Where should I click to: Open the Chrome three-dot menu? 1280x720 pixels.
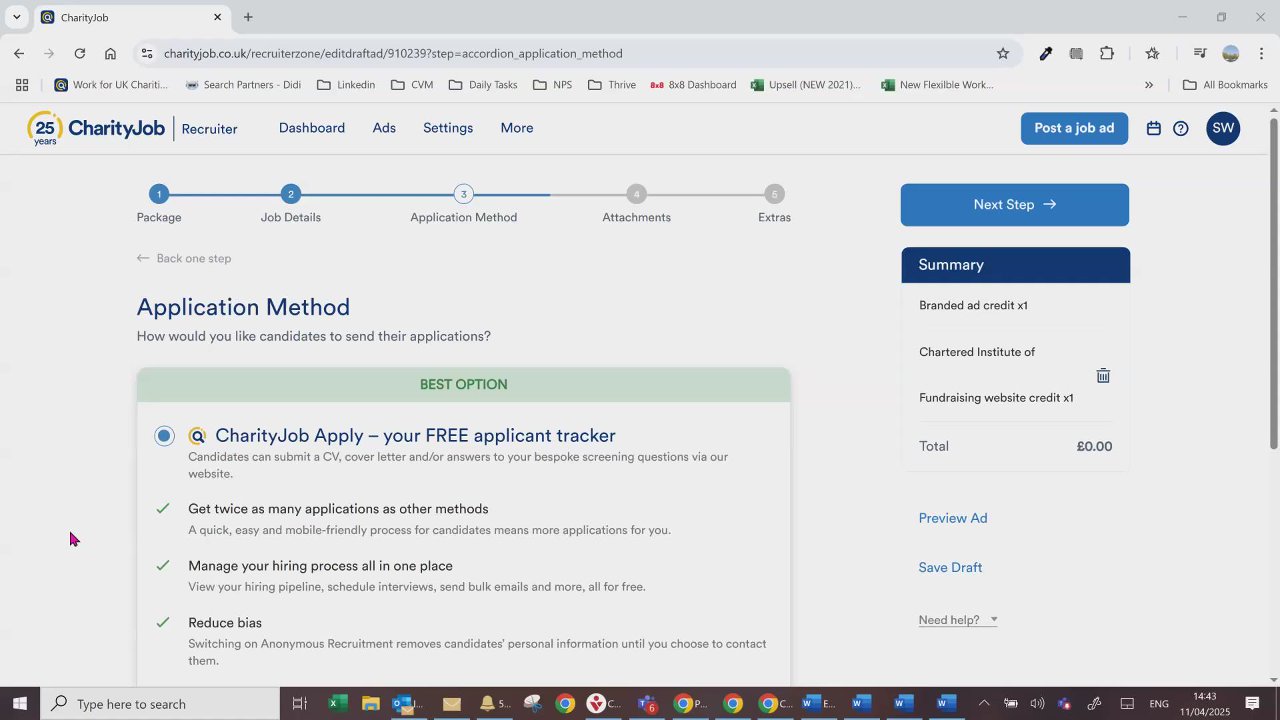pyautogui.click(x=1262, y=54)
